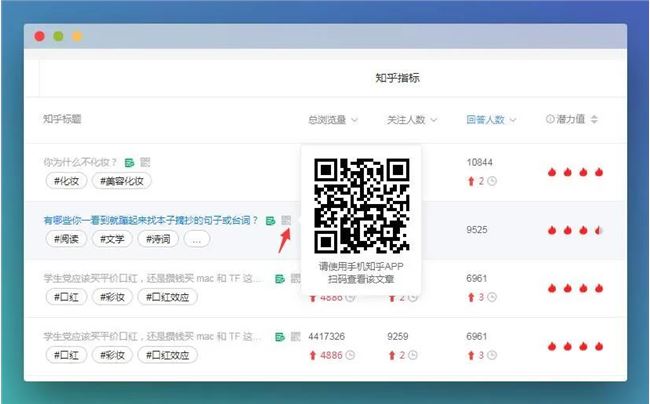Image resolution: width=650 pixels, height=404 pixels.
Task: Click total views value 4417326
Action: pyautogui.click(x=327, y=336)
